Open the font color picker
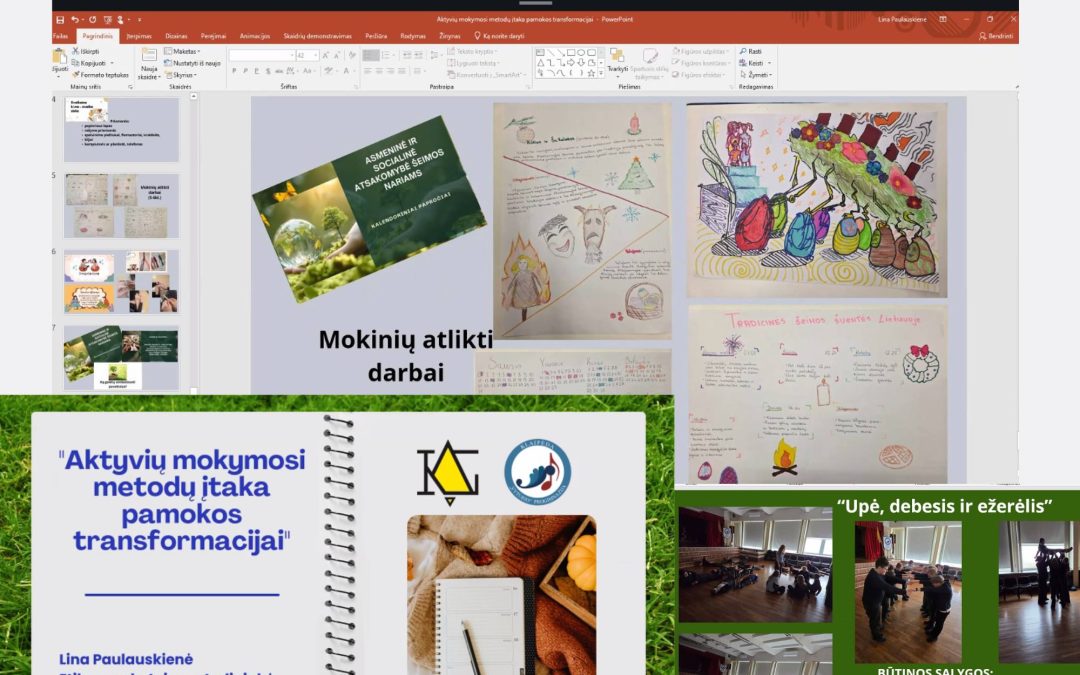 pos(347,70)
